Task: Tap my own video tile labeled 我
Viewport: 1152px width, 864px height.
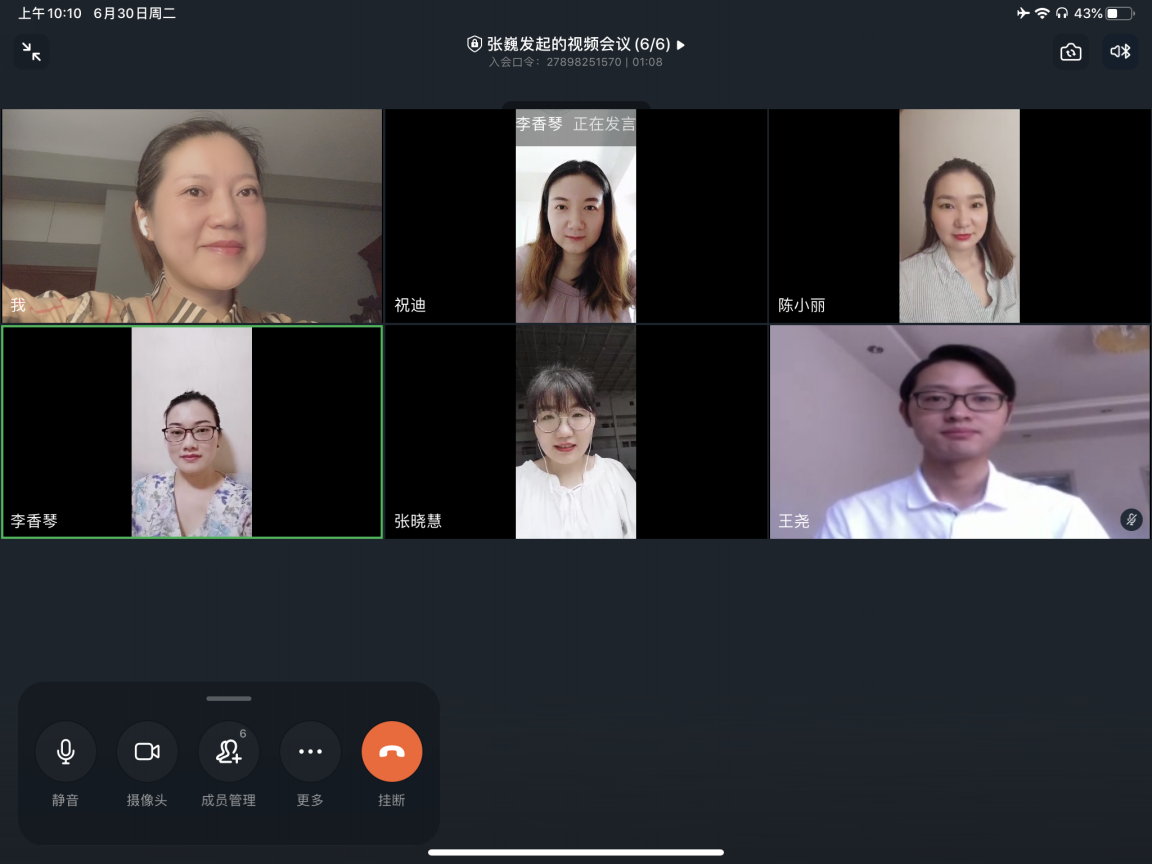Action: (x=192, y=216)
